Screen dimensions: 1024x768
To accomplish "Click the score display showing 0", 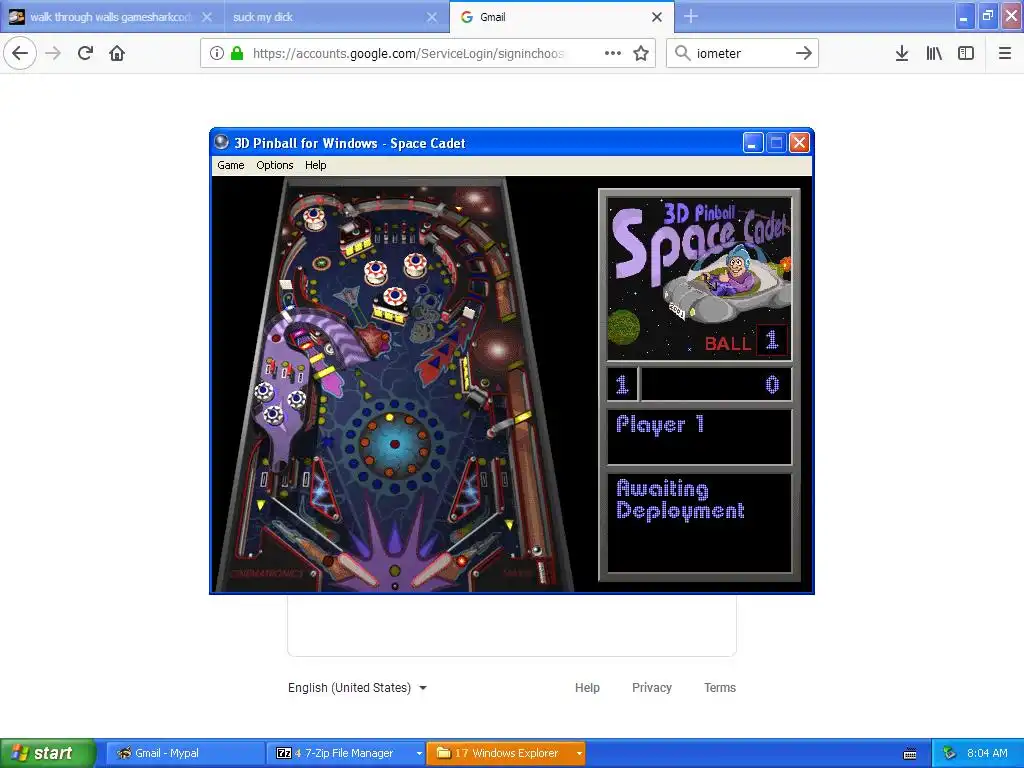I will 716,384.
